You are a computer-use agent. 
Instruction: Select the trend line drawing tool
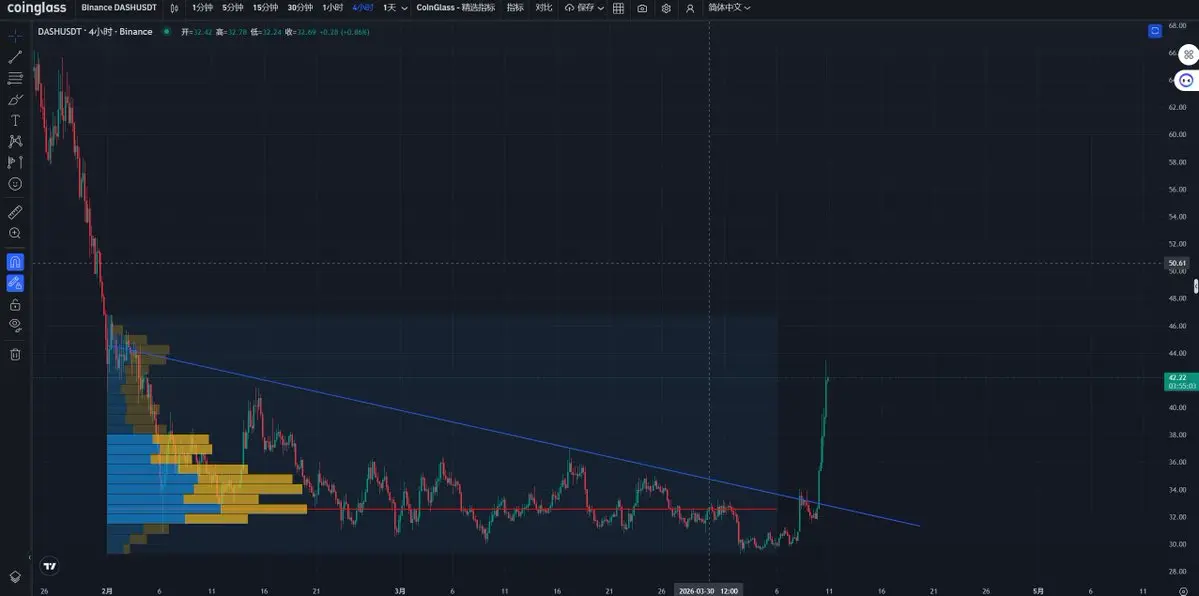[x=15, y=57]
